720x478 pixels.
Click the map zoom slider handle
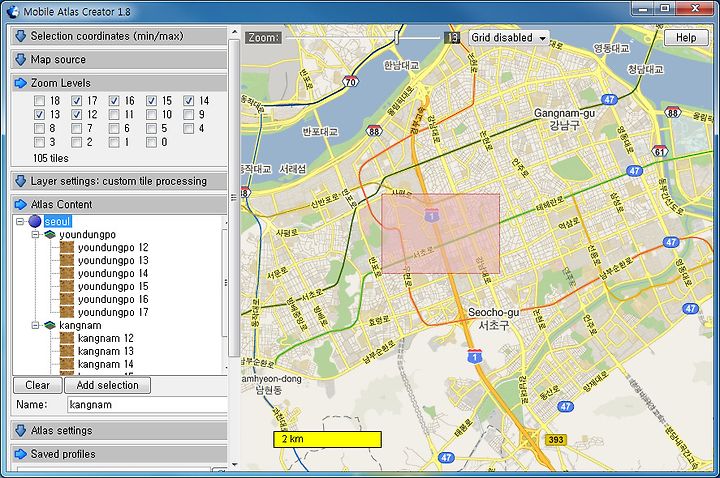396,38
